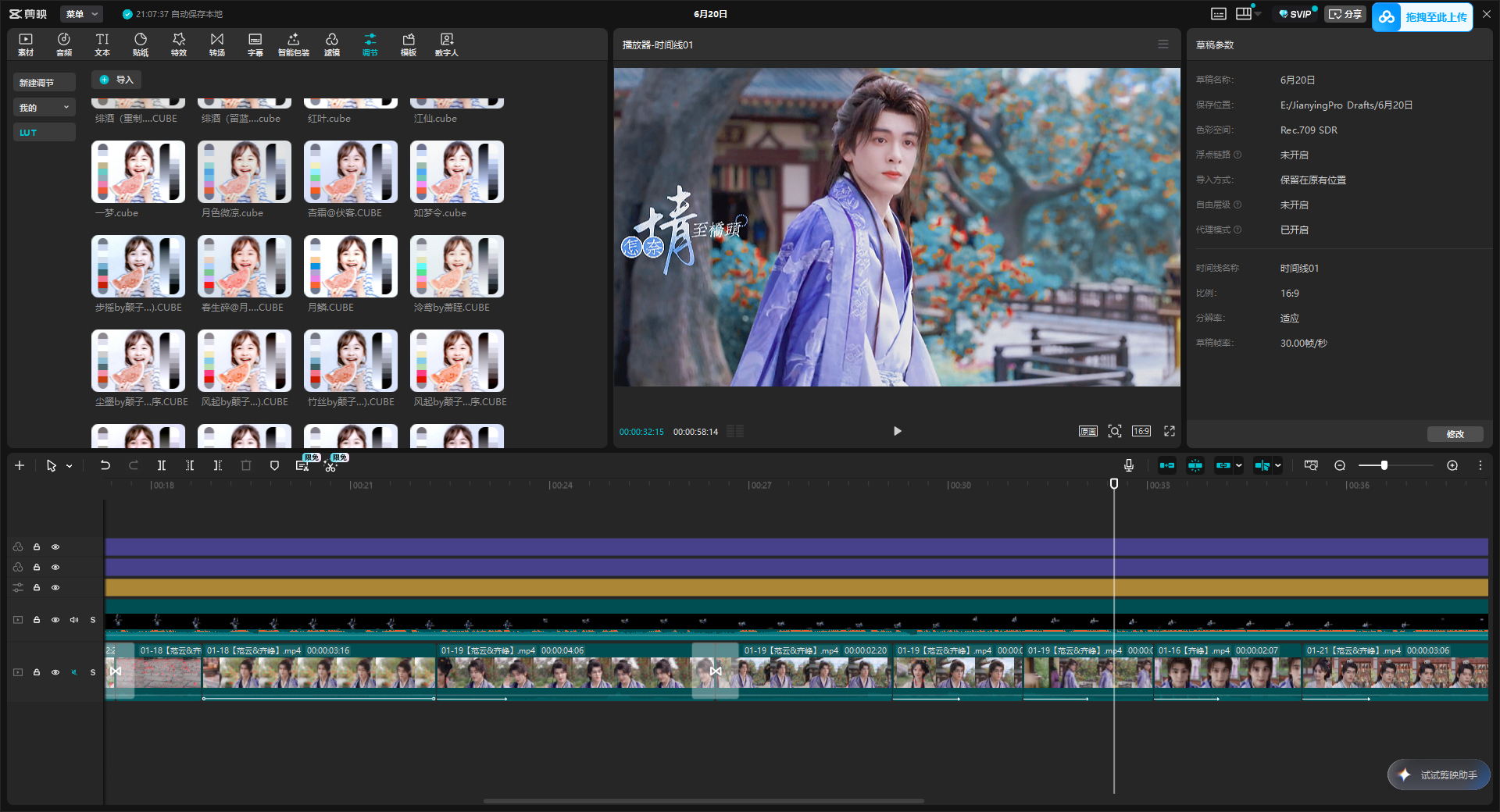This screenshot has height=812, width=1500.
Task: Toggle auto snapping on the timeline
Action: click(x=1195, y=465)
